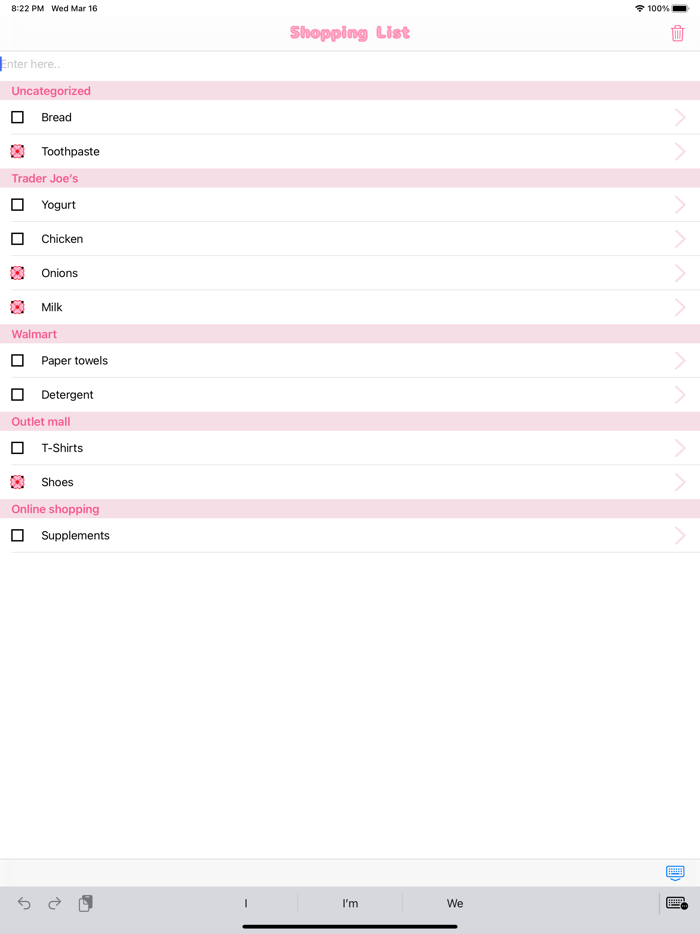The width and height of the screenshot is (700, 934).
Task: Tap the keyboard icon beside the suggestion bar
Action: (x=676, y=903)
